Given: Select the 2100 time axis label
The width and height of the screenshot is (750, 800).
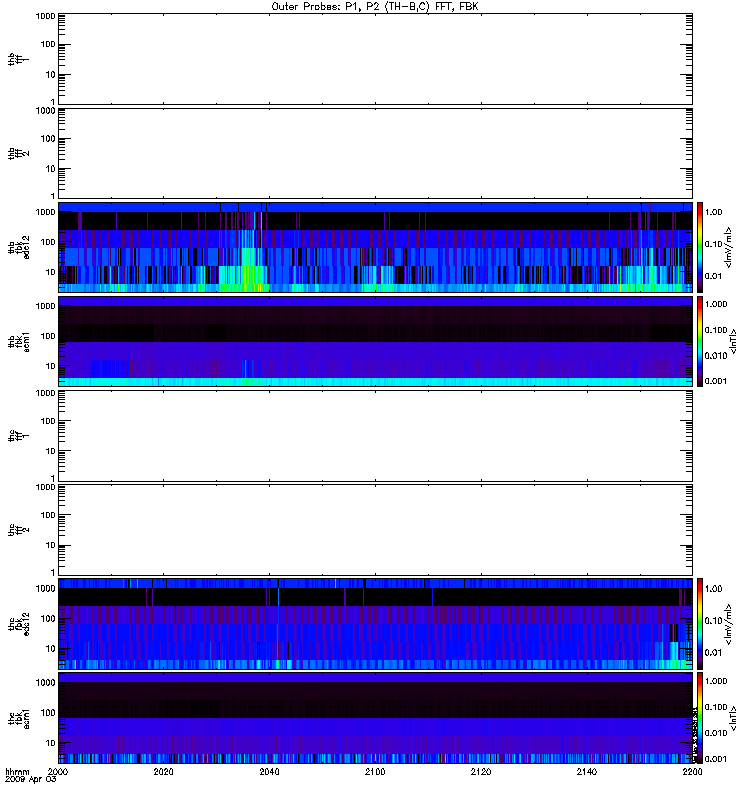Looking at the screenshot, I should pos(375,772).
